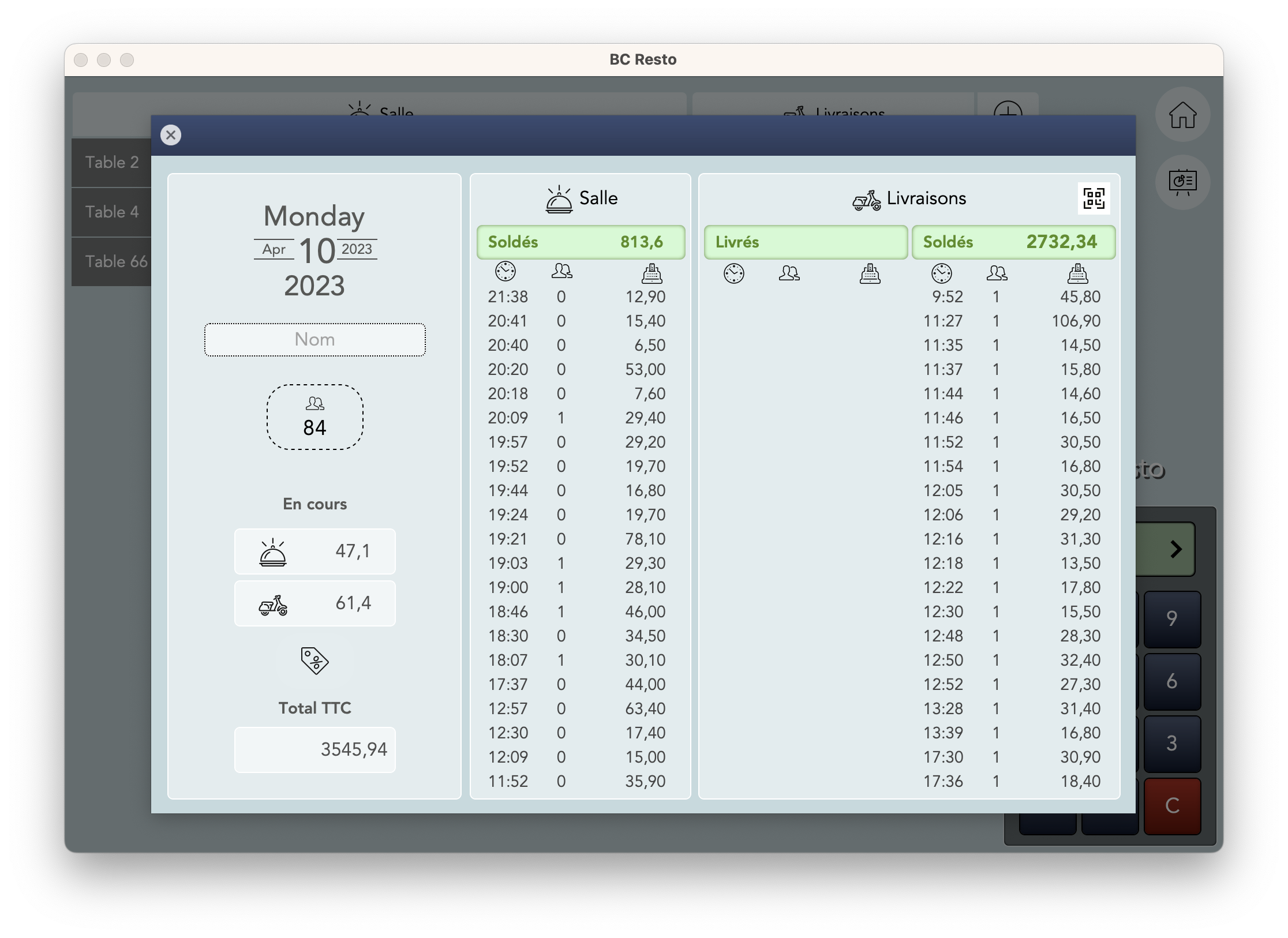Close the daily summary dialog
This screenshot has height=938, width=1288.
[171, 135]
